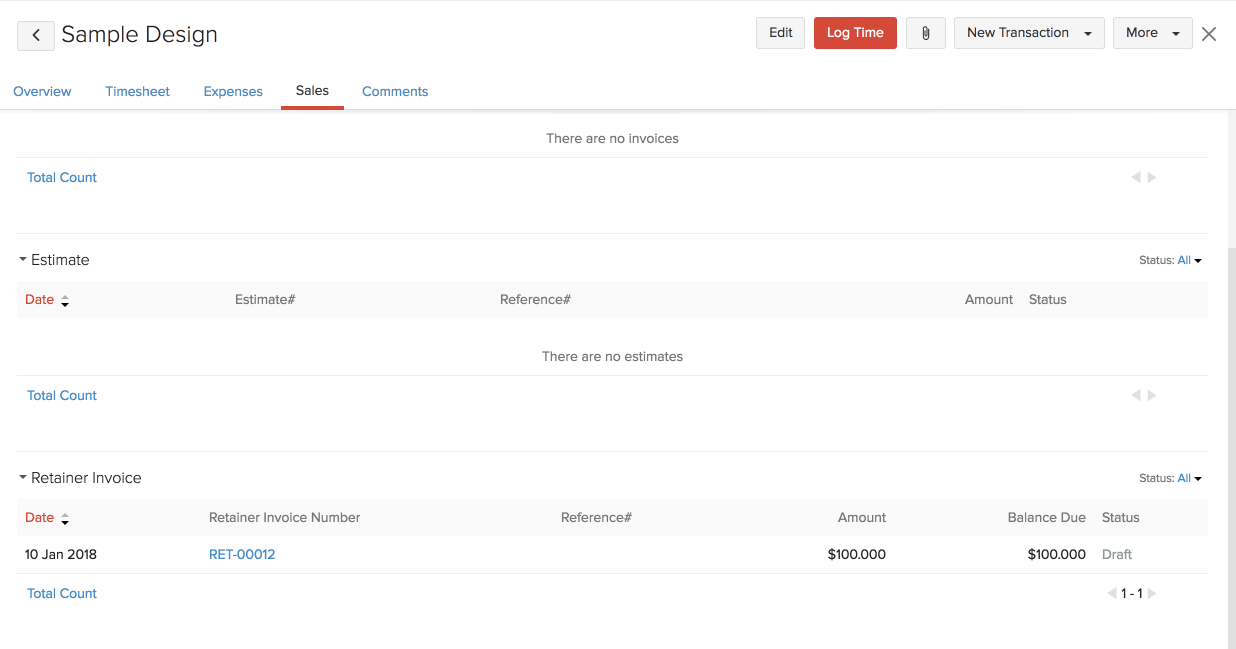The height and width of the screenshot is (649, 1236).
Task: Open the Estimate Status filter dropdown
Action: pyautogui.click(x=1189, y=260)
